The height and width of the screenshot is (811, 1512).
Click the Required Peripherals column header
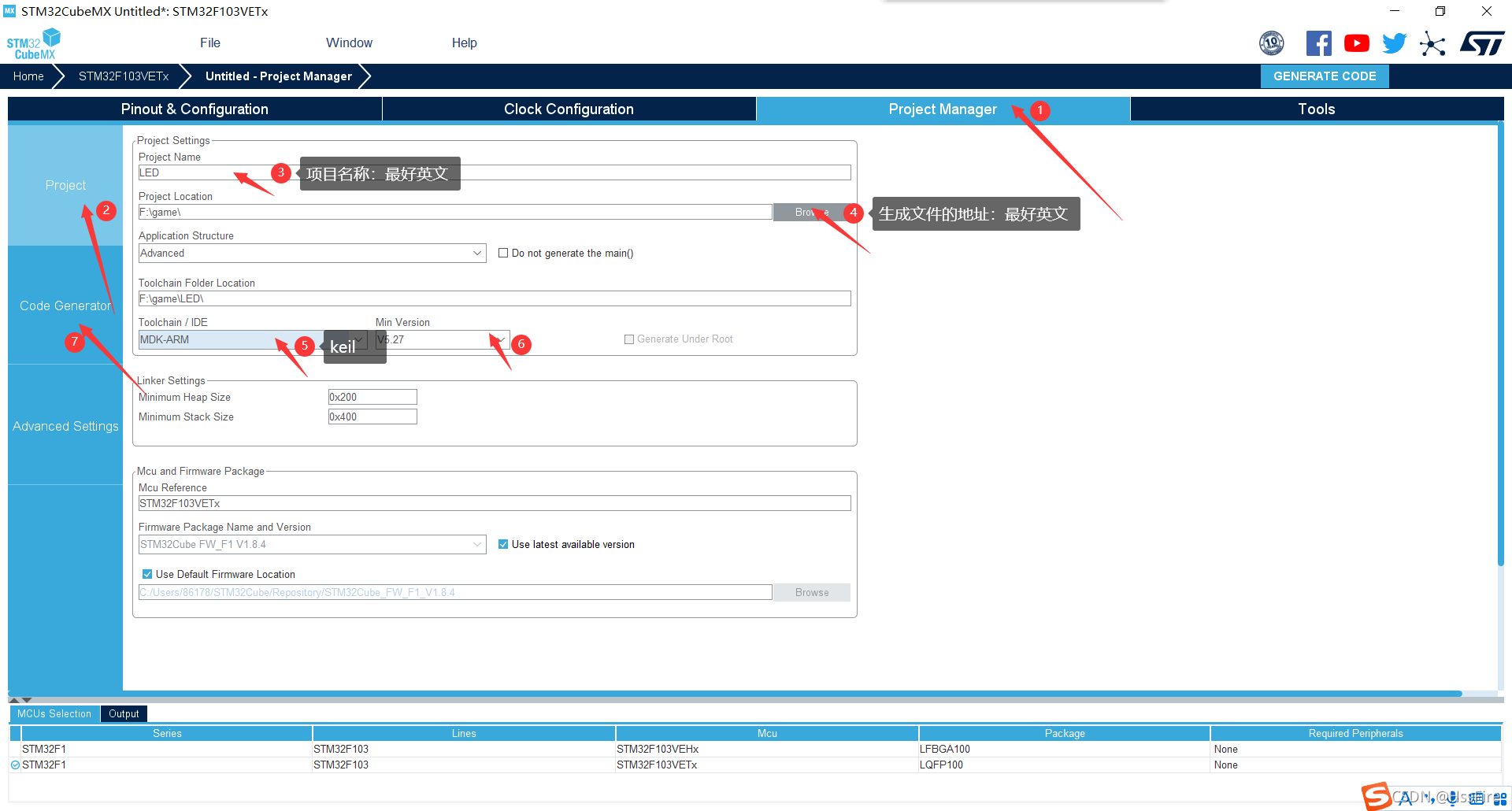click(1355, 733)
